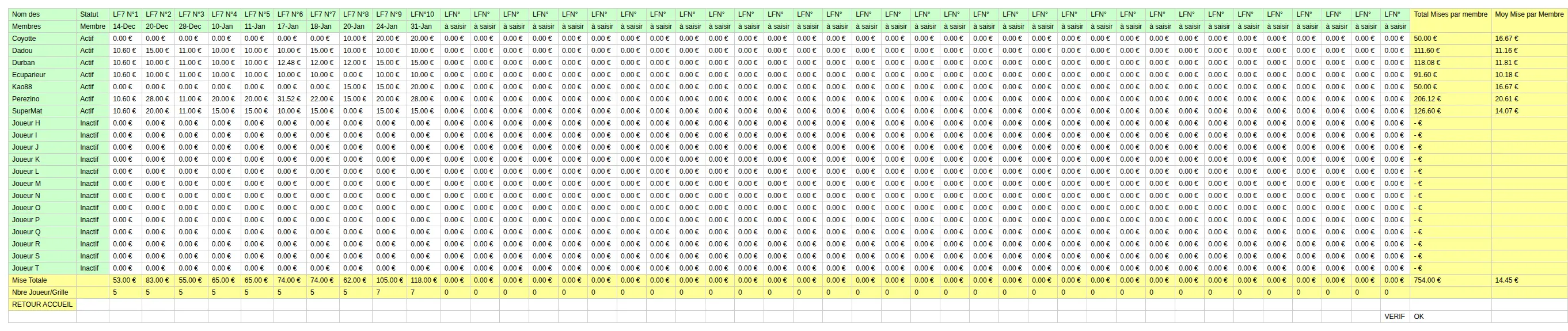Click the LF7 N°1 column header
Viewport: 1568px width, 331px height.
tap(126, 14)
